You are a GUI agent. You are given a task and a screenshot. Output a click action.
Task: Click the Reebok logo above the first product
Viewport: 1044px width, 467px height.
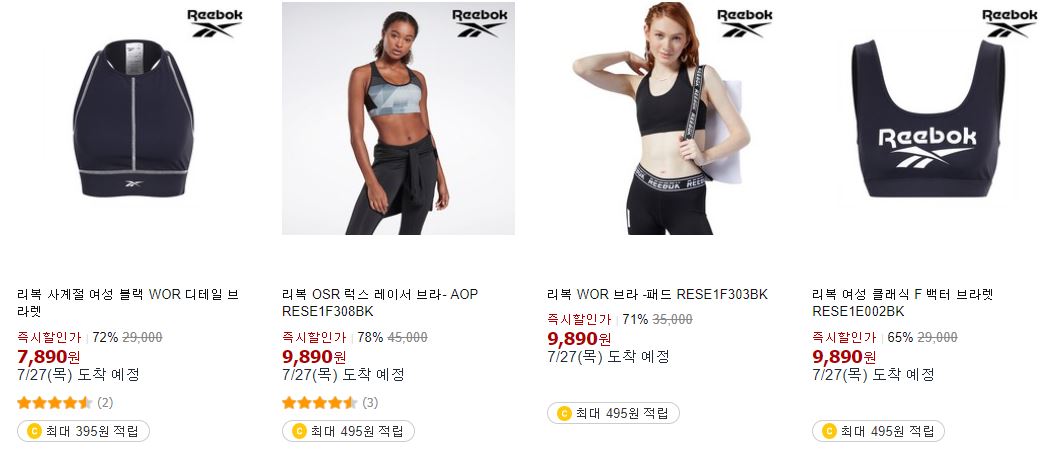pyautogui.click(x=214, y=23)
